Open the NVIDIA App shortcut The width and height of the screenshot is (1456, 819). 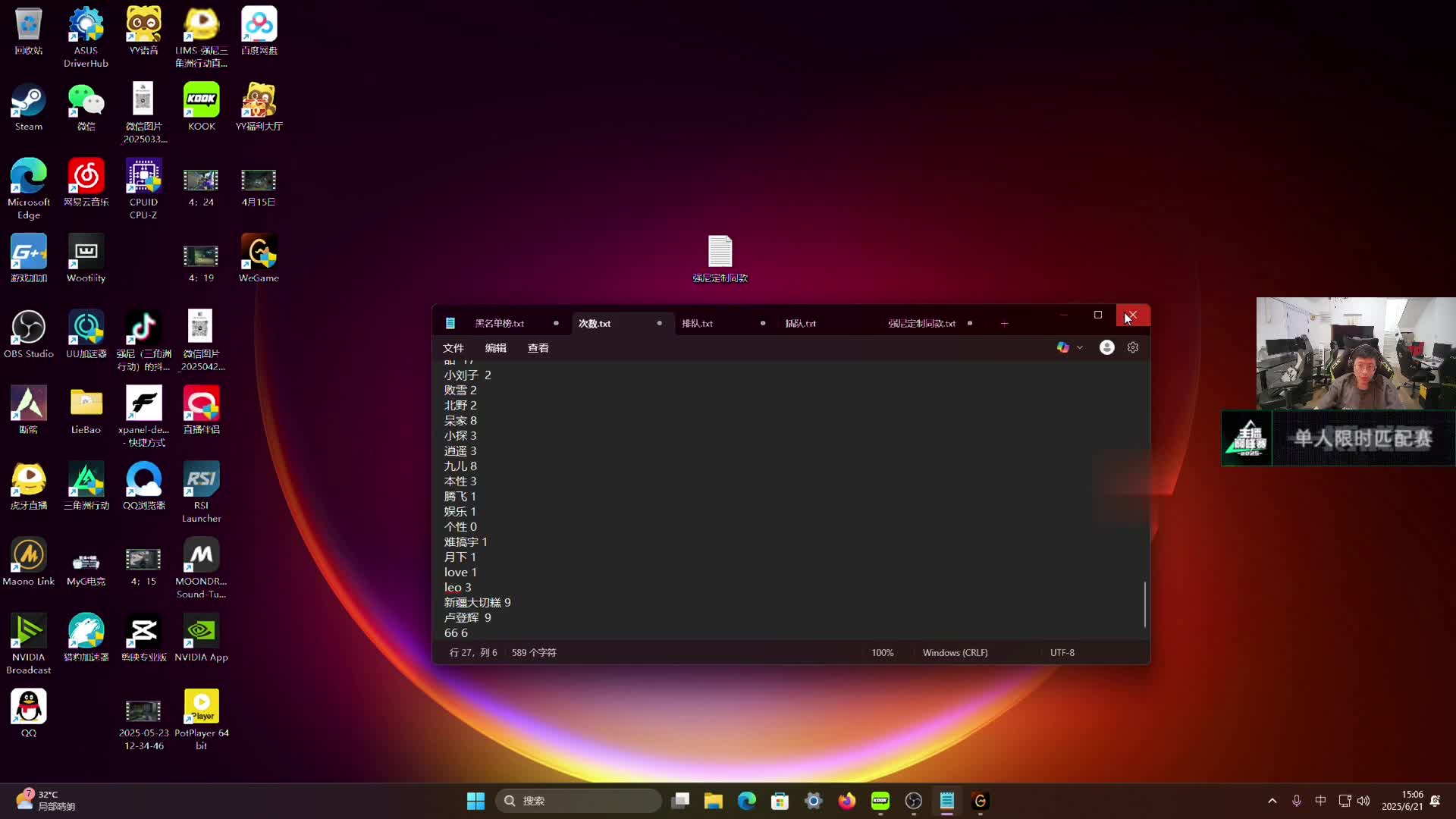click(201, 638)
